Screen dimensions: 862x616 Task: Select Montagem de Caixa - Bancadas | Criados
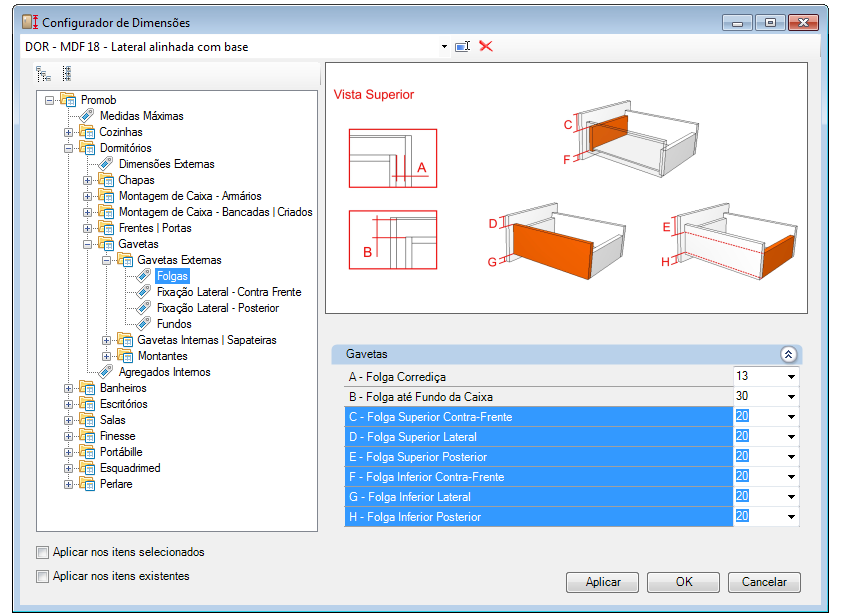pos(216,212)
